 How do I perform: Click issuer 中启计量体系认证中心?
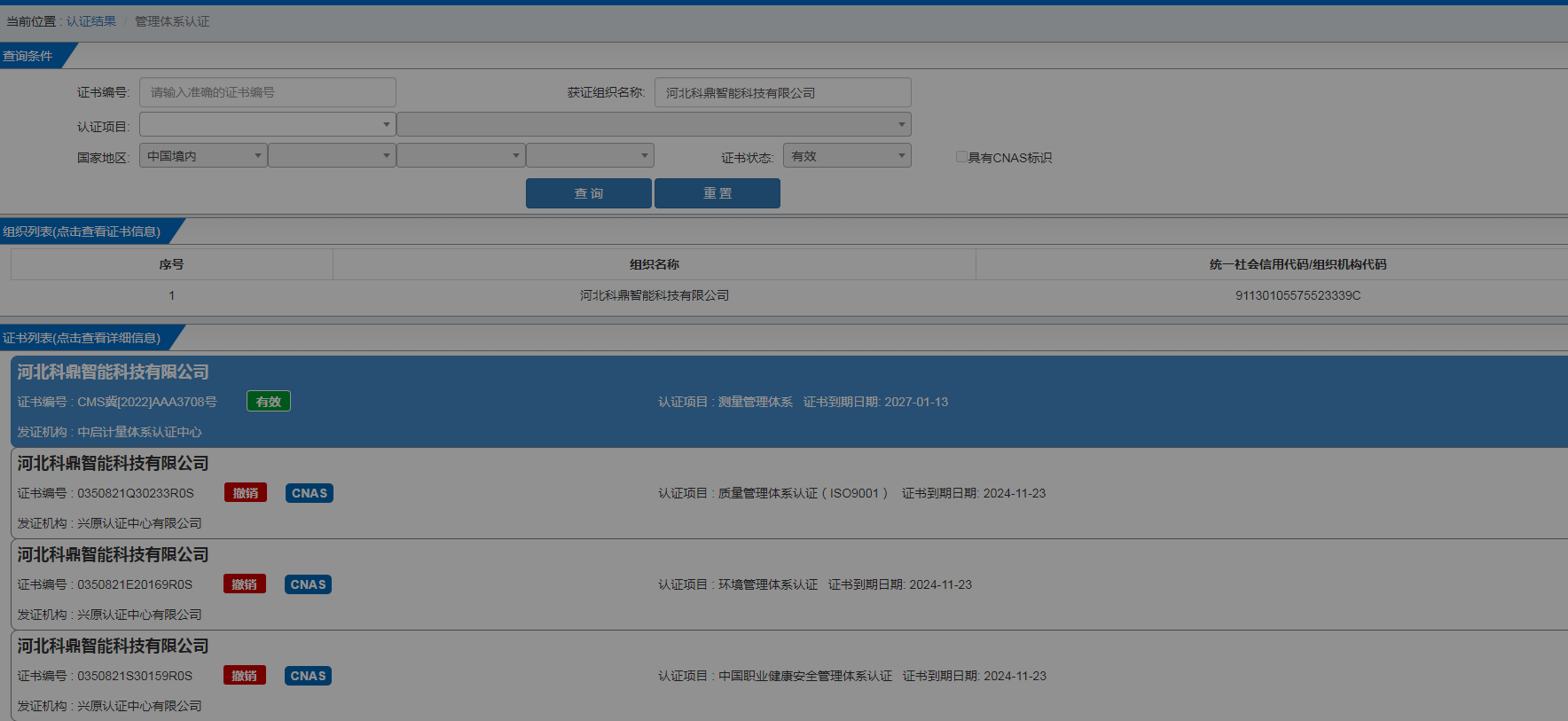tap(139, 432)
